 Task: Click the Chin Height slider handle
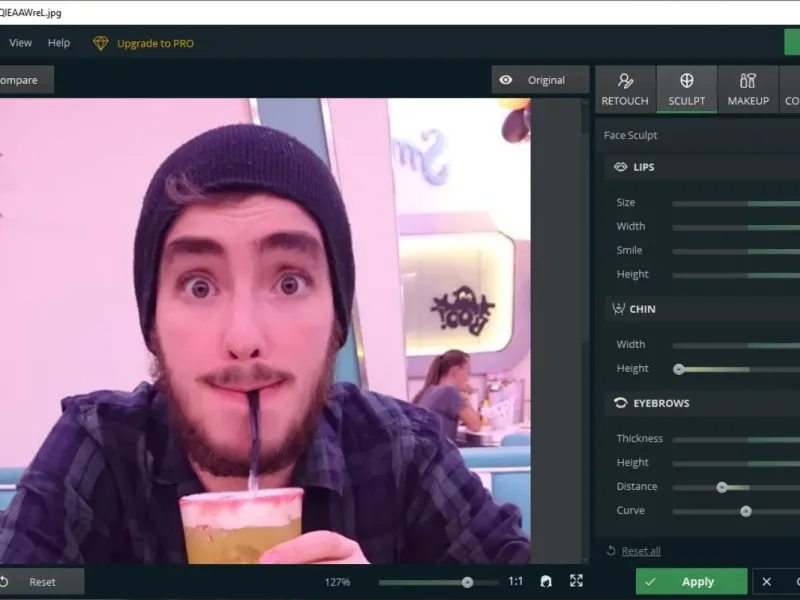point(679,369)
